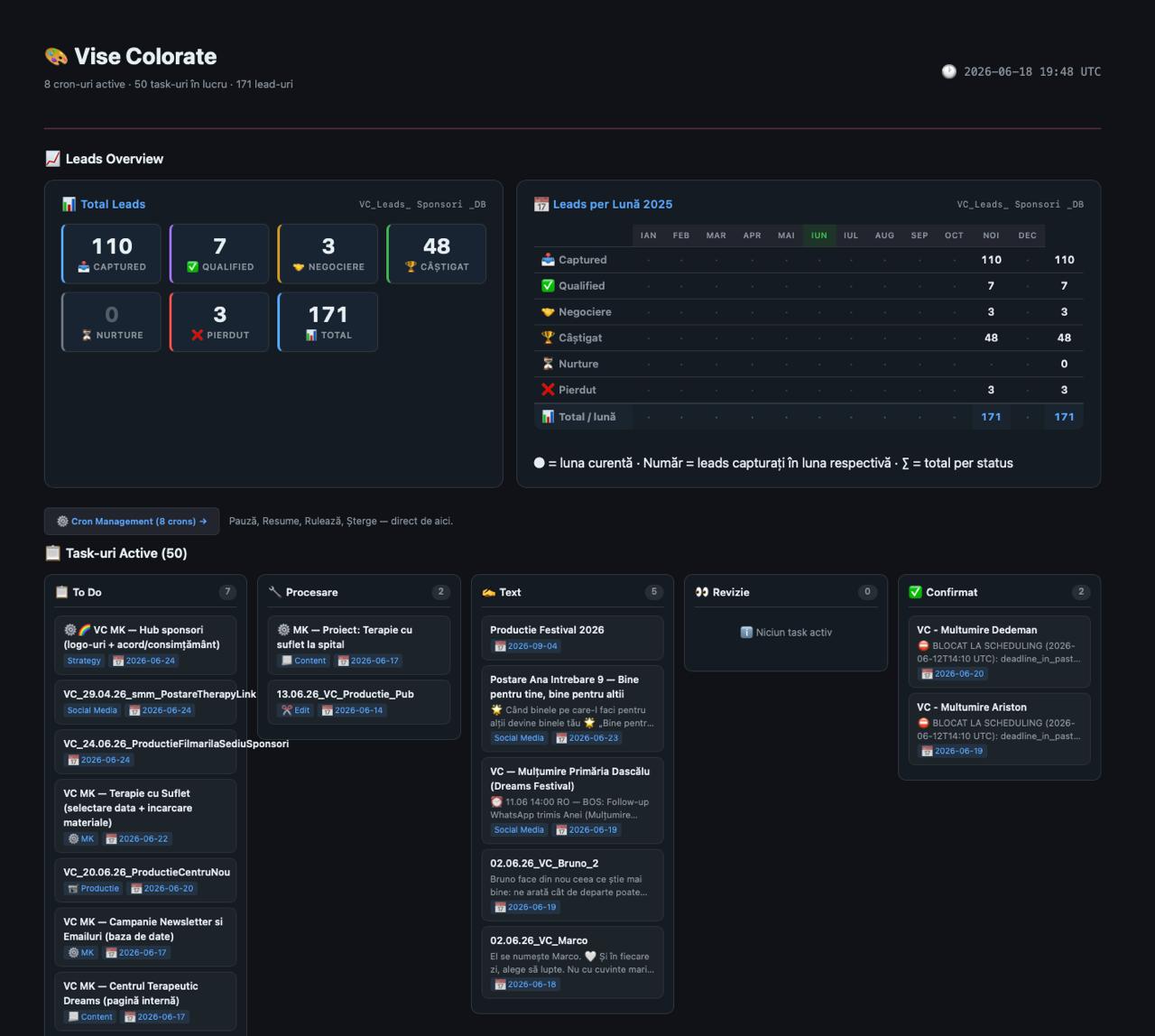Click the inbox icon in Captured table row
The width and height of the screenshot is (1155, 1036).
[x=548, y=260]
